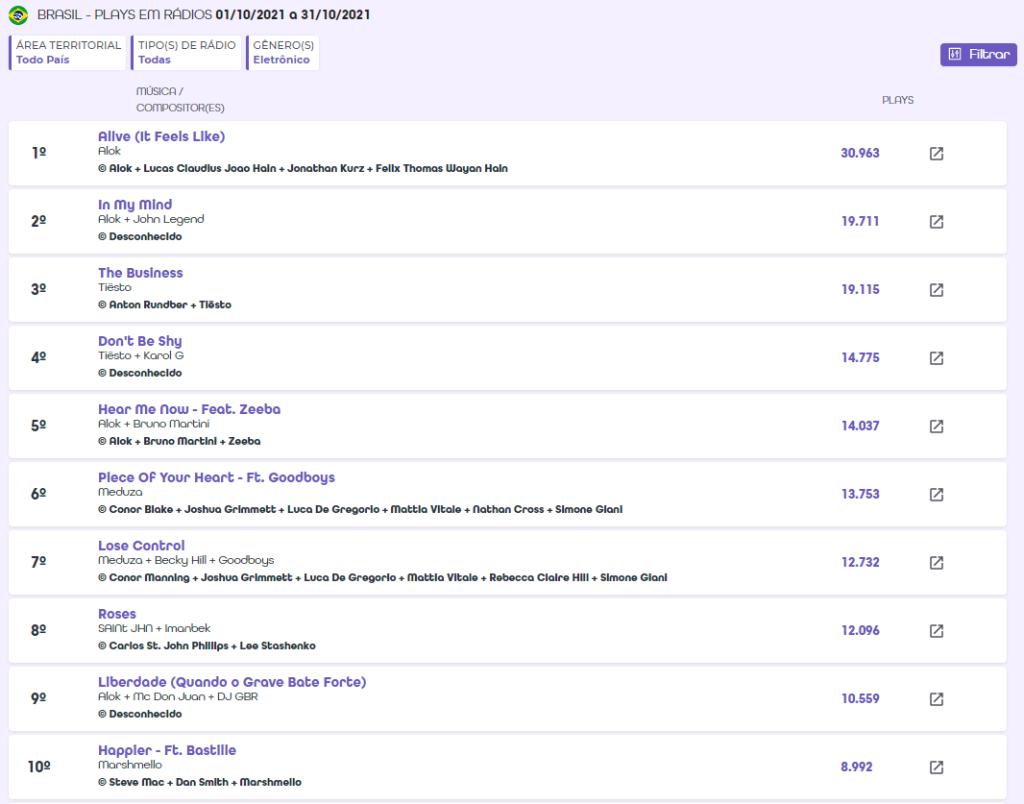Open external link icon for The Business
Viewport: 1024px width, 804px height.
pyautogui.click(x=936, y=290)
